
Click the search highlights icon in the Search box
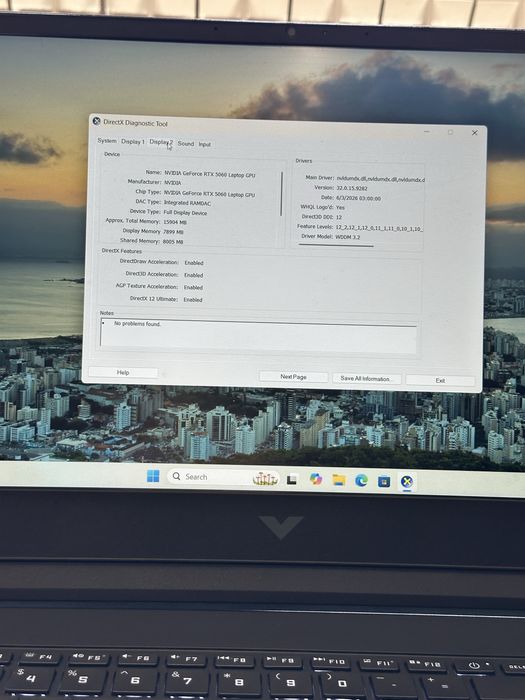[x=265, y=479]
